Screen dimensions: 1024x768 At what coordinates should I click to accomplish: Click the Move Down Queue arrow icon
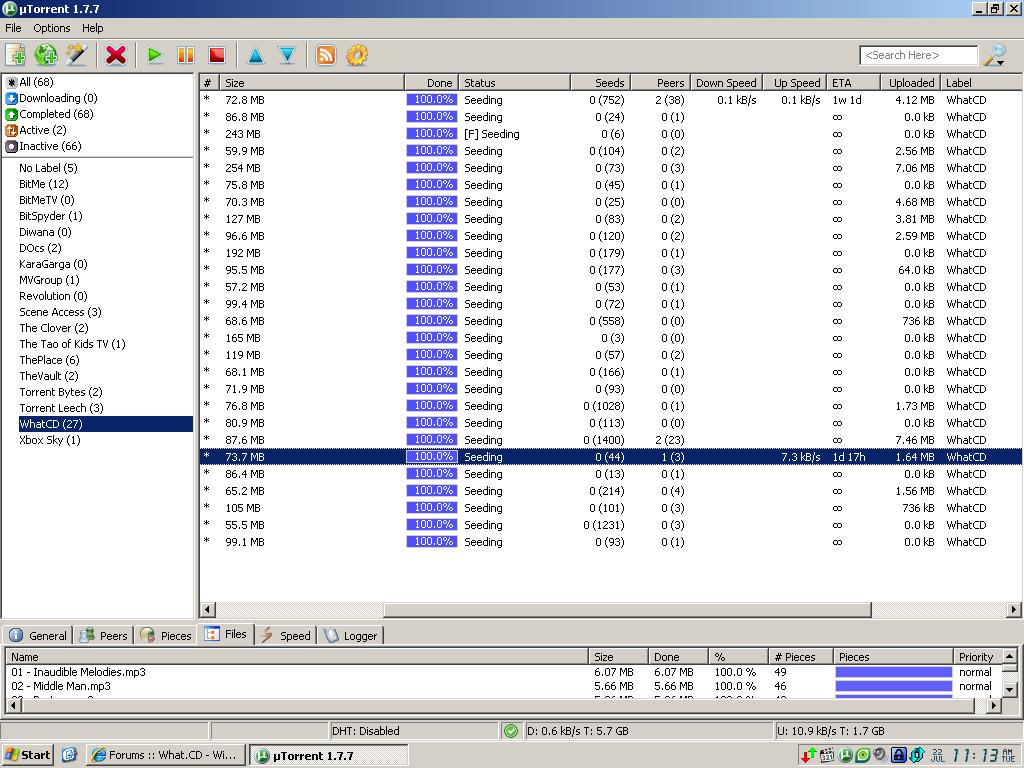pos(287,56)
